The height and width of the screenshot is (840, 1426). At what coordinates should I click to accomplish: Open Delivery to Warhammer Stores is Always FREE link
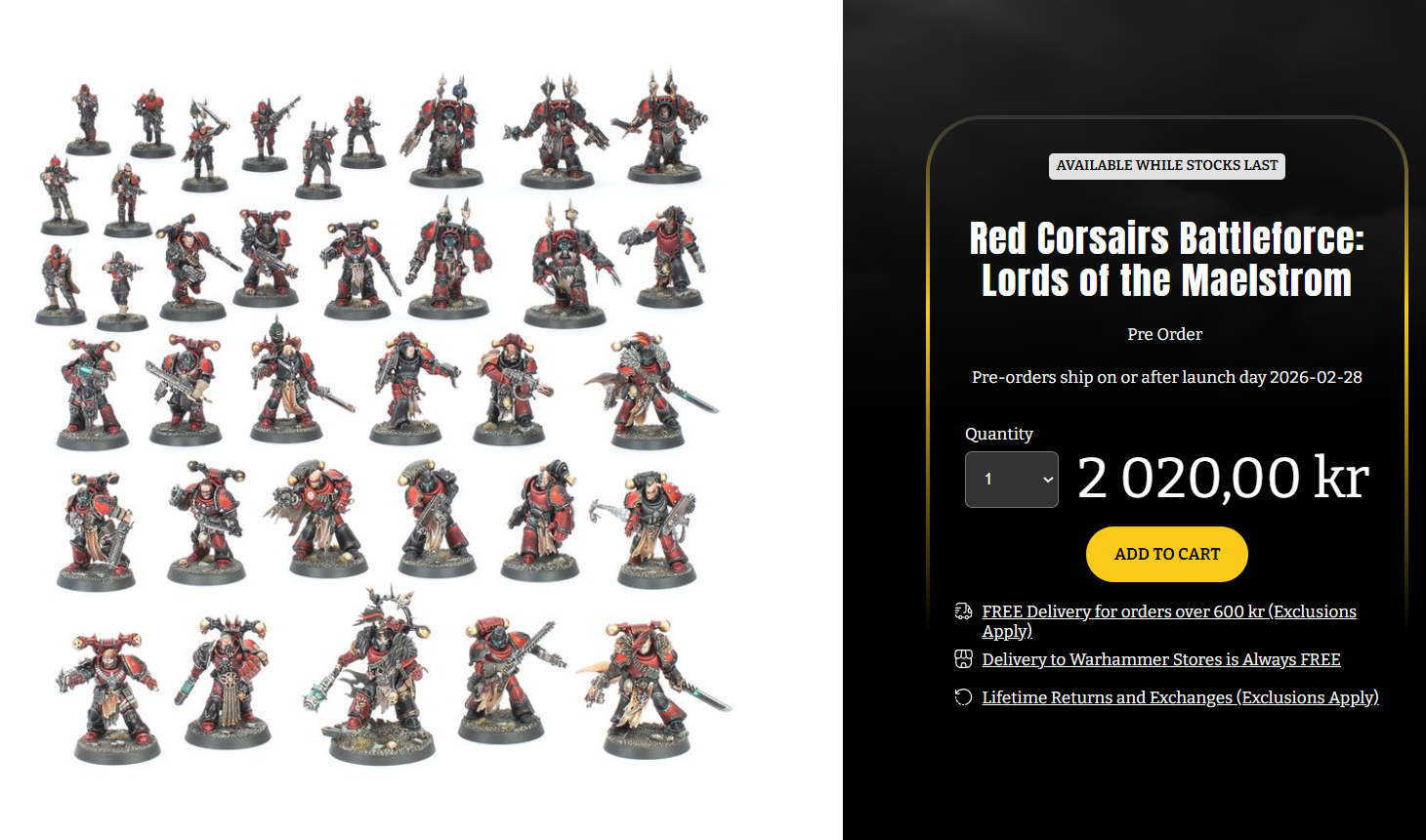(x=1160, y=659)
